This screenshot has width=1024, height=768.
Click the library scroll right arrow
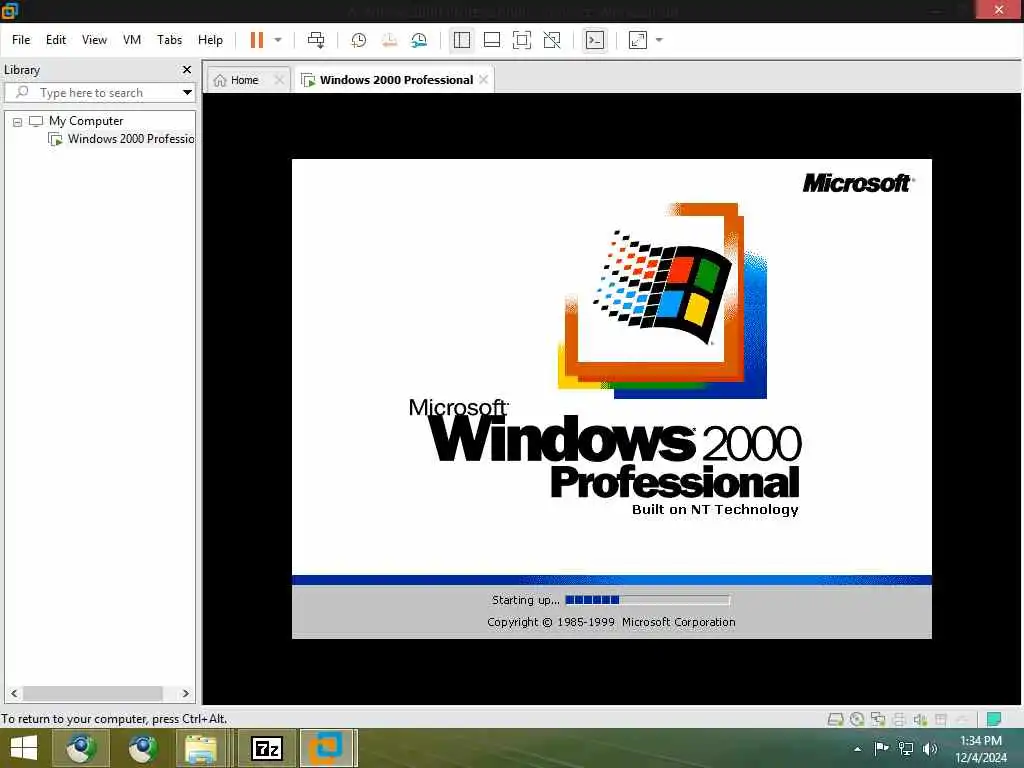click(x=185, y=694)
